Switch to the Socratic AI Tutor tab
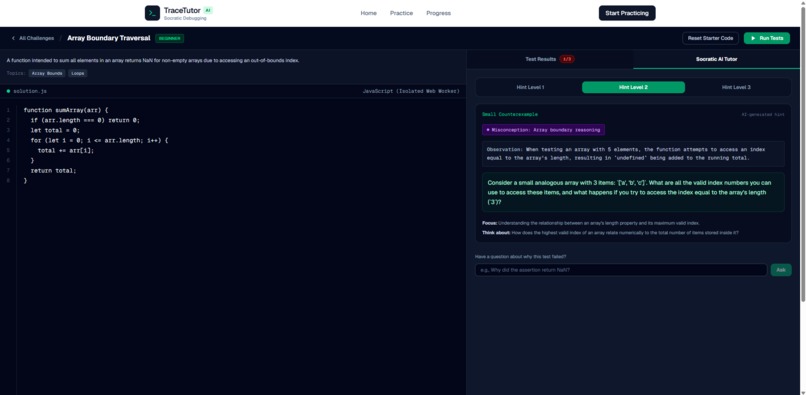Image resolution: width=806 pixels, height=395 pixels. [717, 59]
